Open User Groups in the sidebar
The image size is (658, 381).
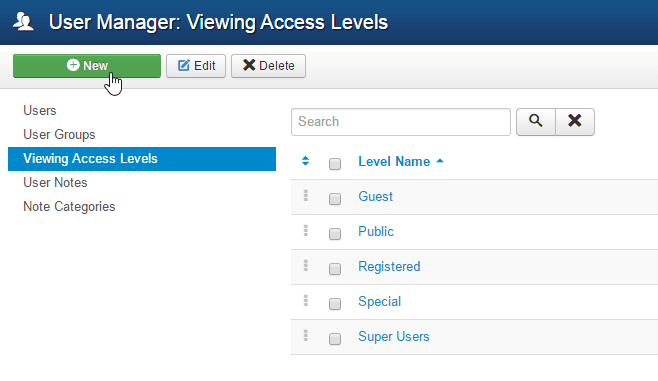pos(59,134)
